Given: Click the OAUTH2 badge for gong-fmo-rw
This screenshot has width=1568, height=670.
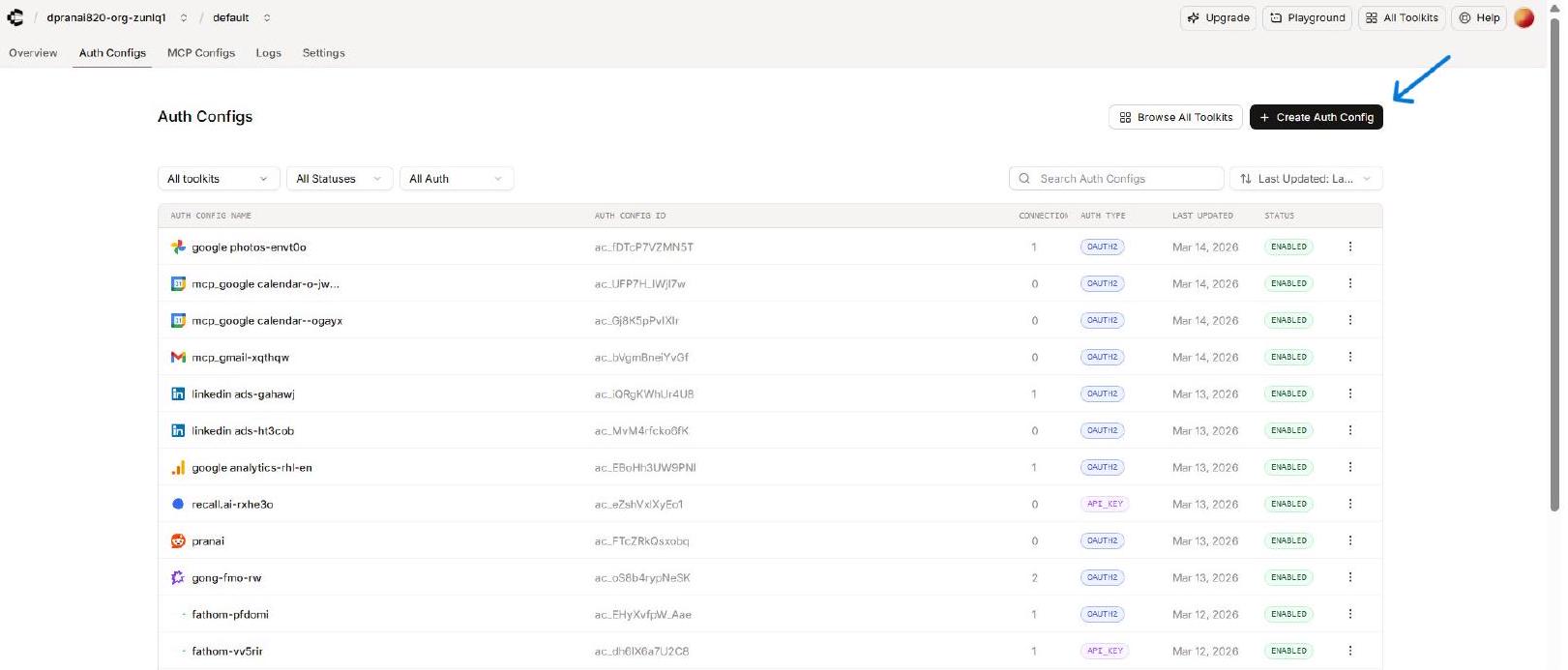Looking at the screenshot, I should (1102, 577).
